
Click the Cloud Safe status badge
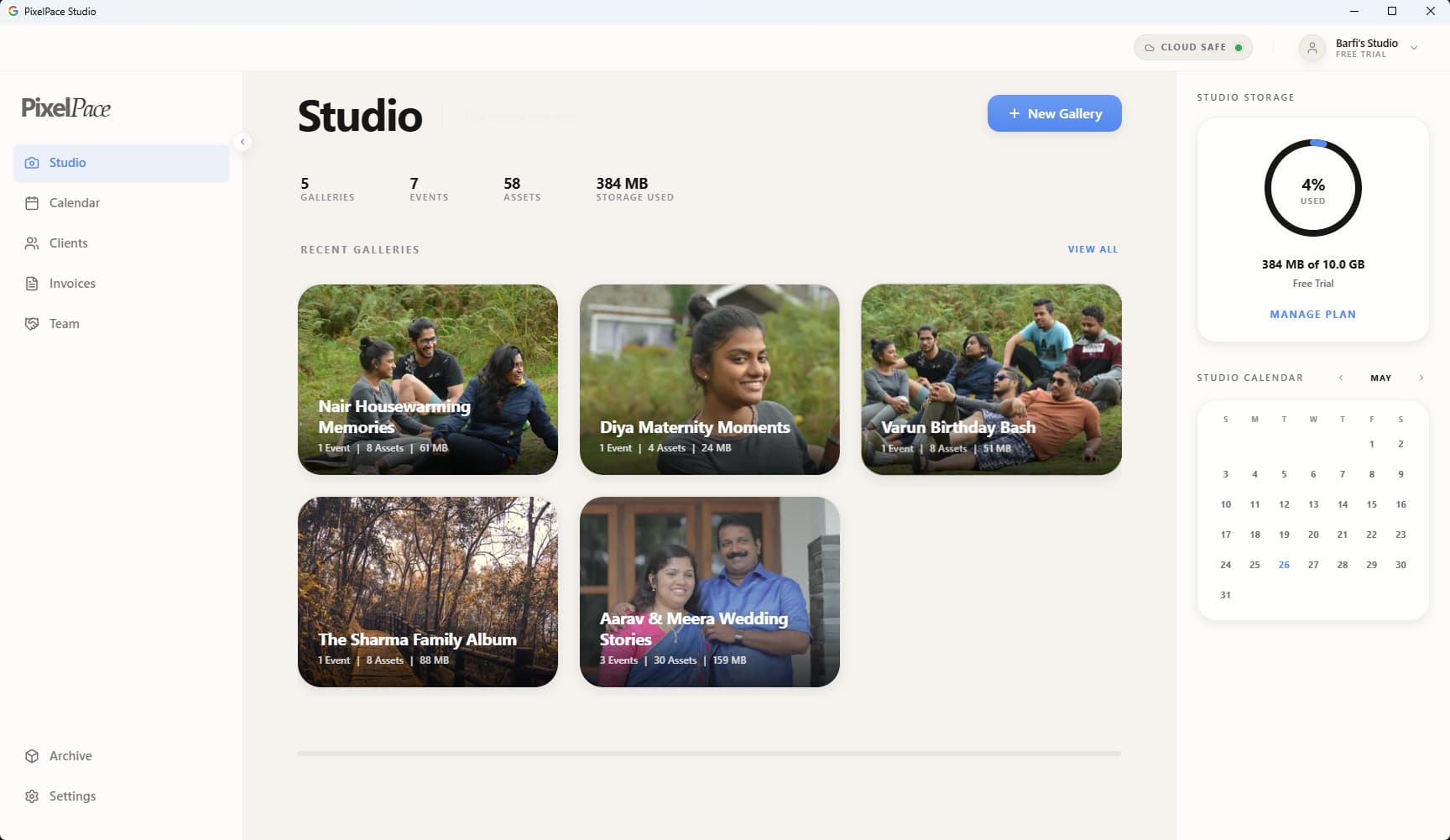(x=1192, y=48)
